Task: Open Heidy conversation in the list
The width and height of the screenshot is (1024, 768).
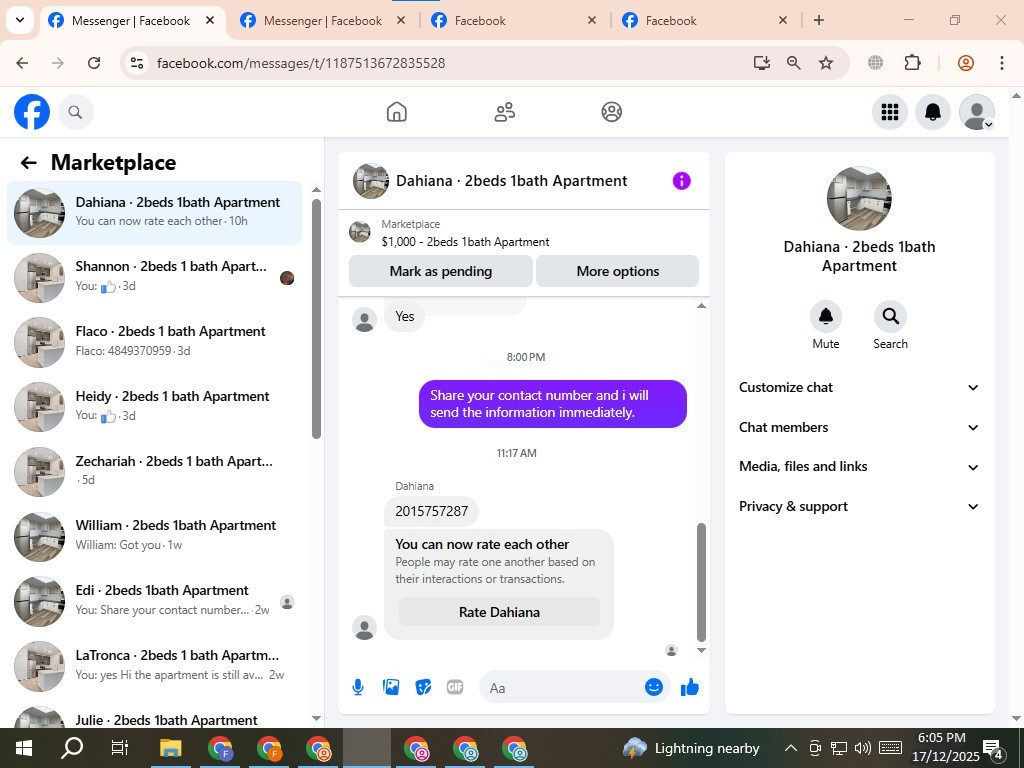Action: point(155,407)
